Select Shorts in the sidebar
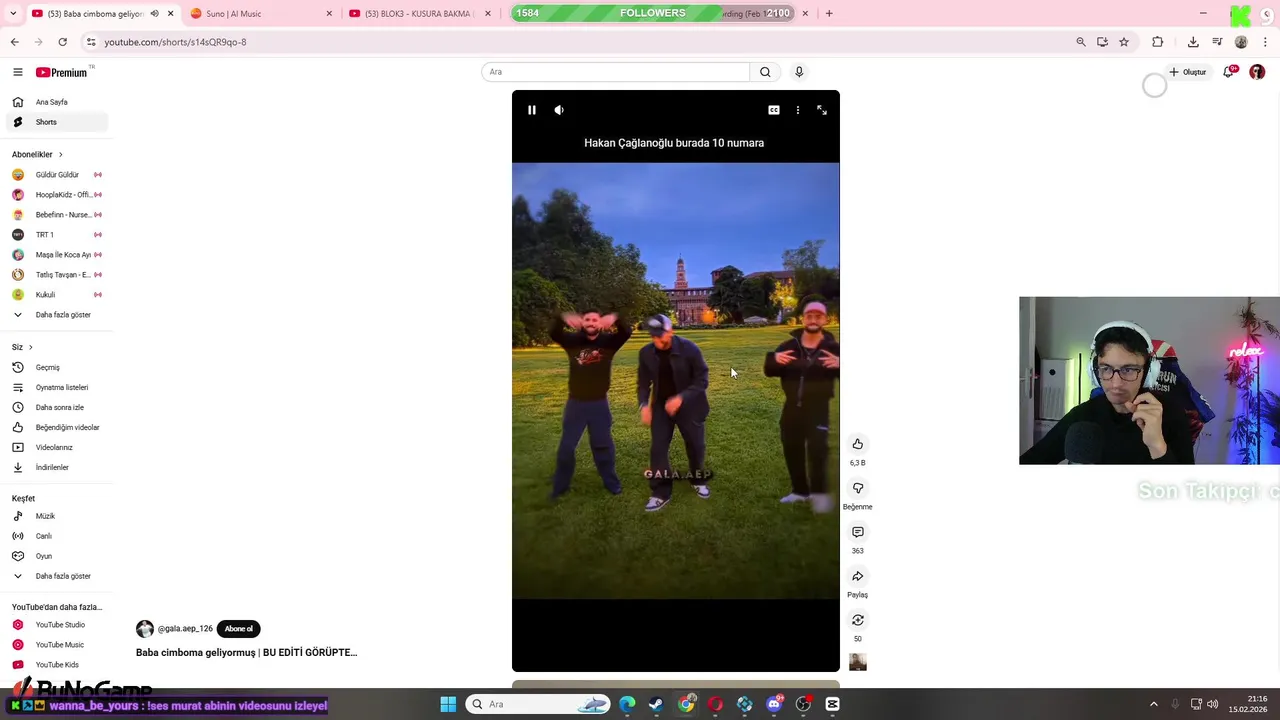 pos(56,122)
